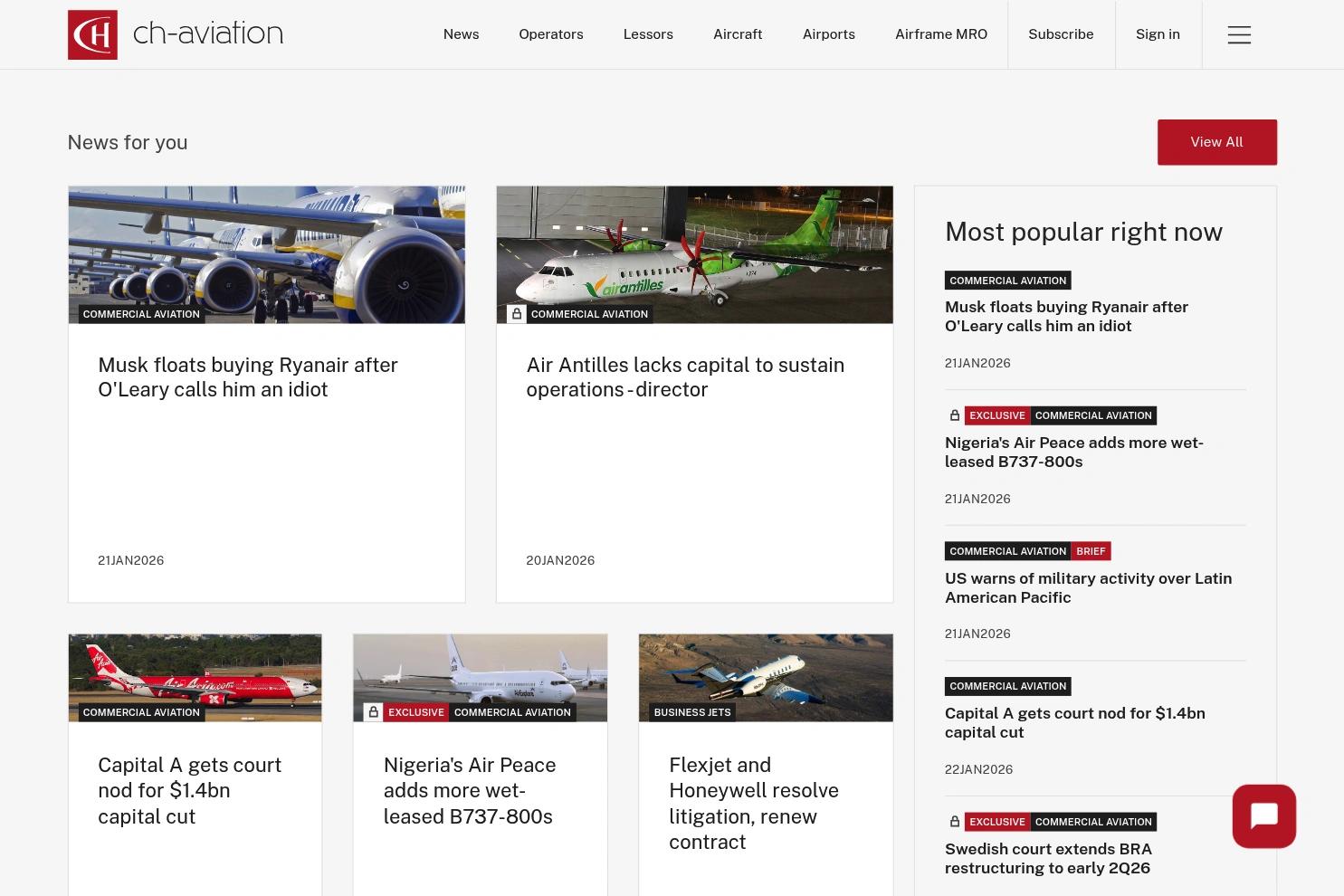Click Most popular right now heading

1083,232
